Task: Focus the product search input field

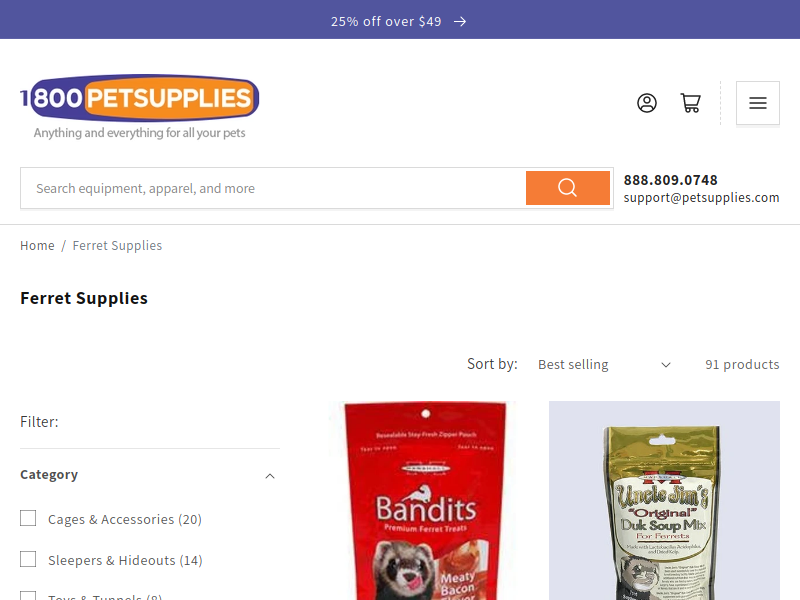Action: (273, 188)
